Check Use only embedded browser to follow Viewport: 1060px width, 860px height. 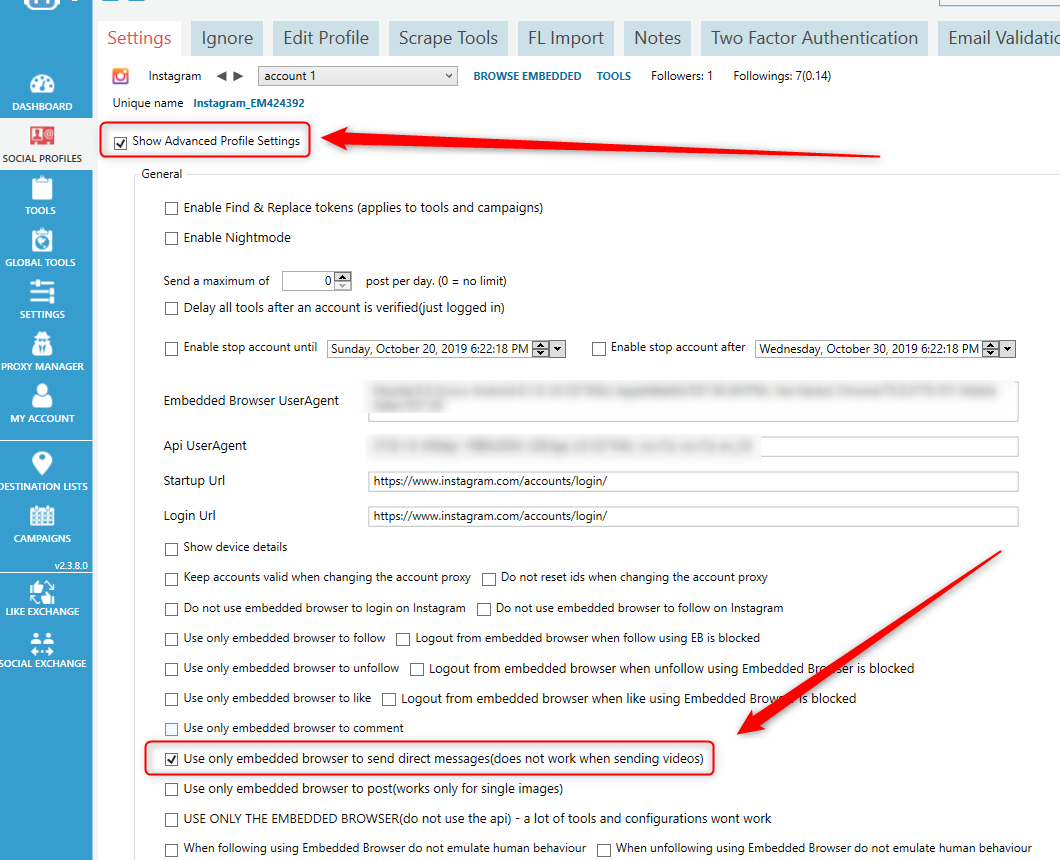[171, 640]
